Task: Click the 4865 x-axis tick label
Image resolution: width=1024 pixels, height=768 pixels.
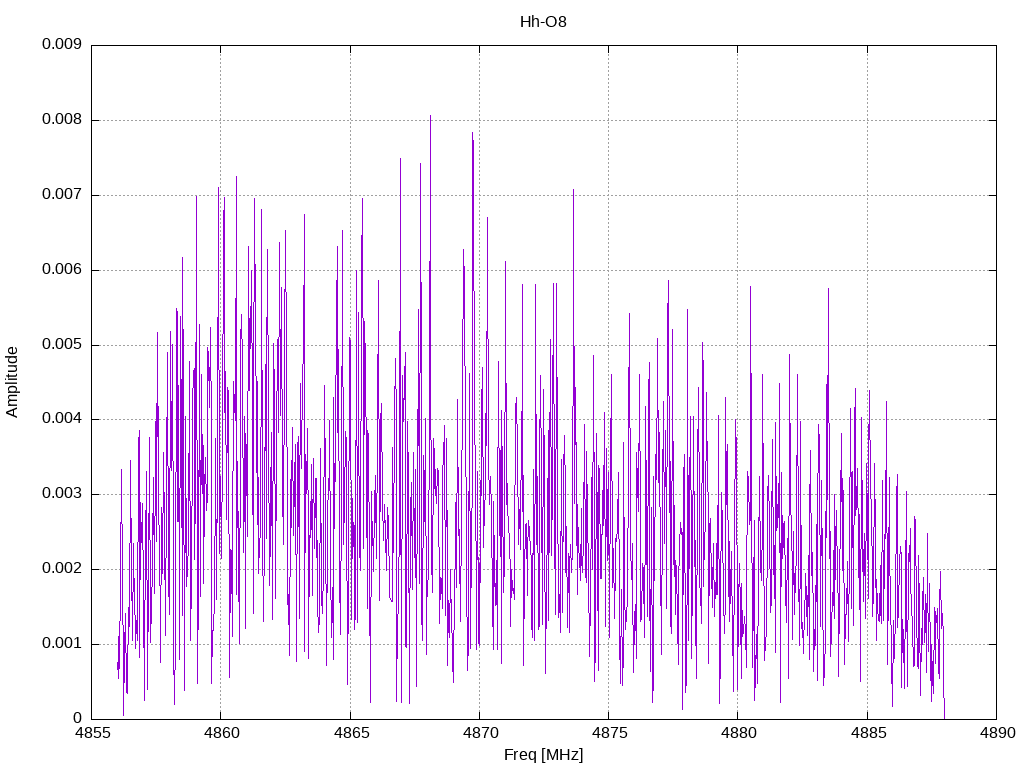Action: (x=351, y=733)
